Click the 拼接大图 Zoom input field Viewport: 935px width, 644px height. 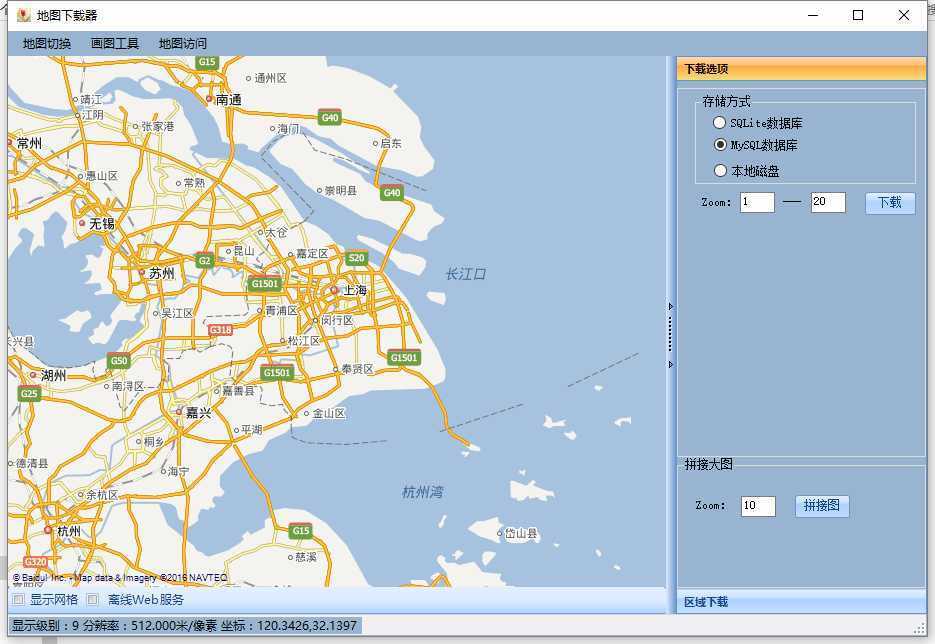[x=758, y=506]
